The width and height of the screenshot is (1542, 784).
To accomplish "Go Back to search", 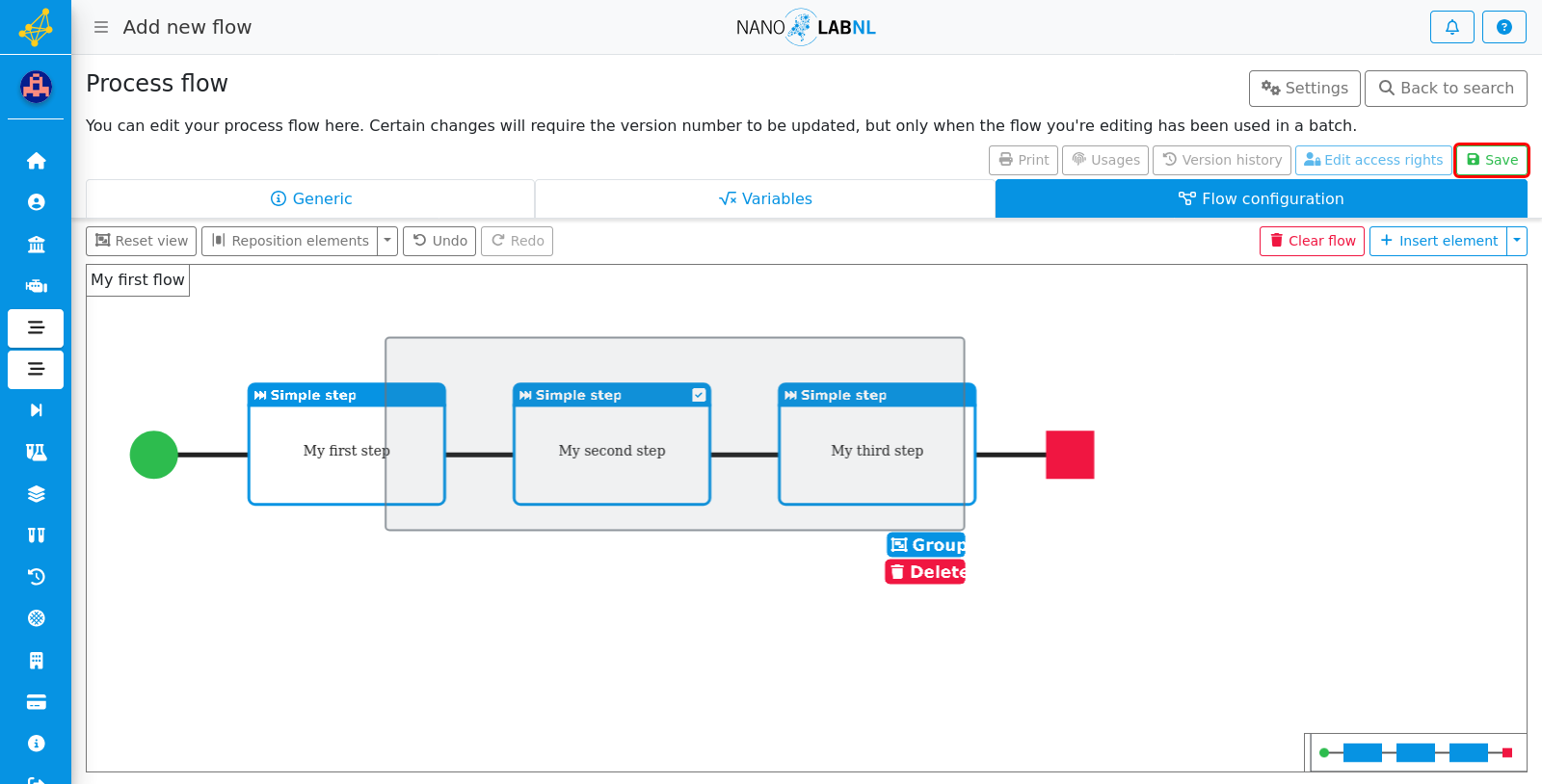I will pyautogui.click(x=1446, y=89).
